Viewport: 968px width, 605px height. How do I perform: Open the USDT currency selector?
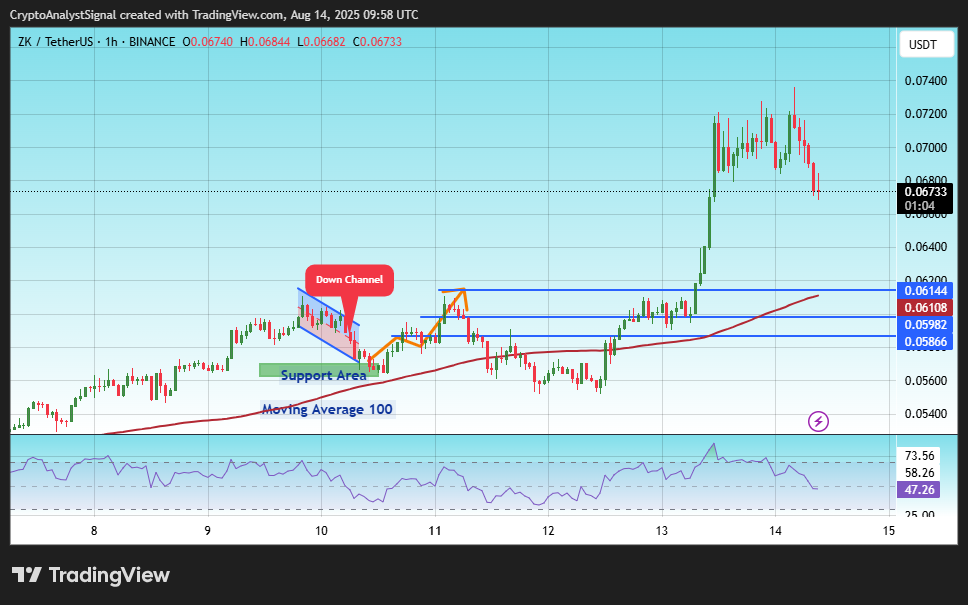pyautogui.click(x=926, y=44)
